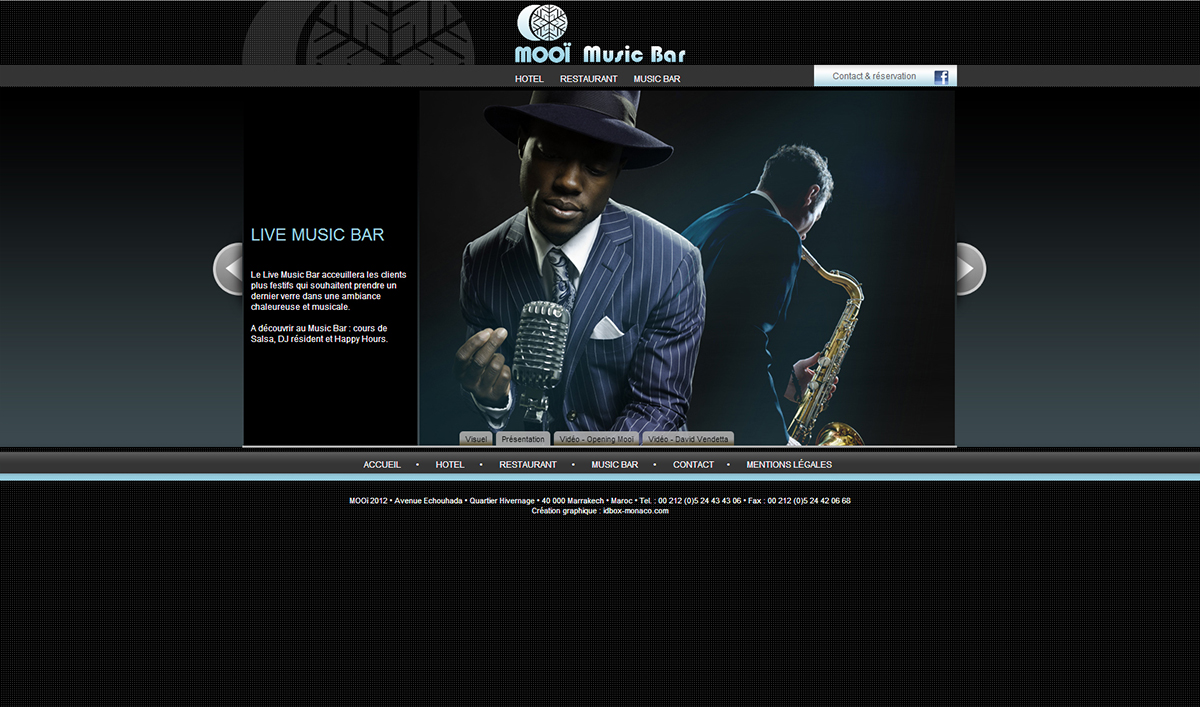Switch to the Présentation tab
The image size is (1200, 707).
[x=523, y=439]
